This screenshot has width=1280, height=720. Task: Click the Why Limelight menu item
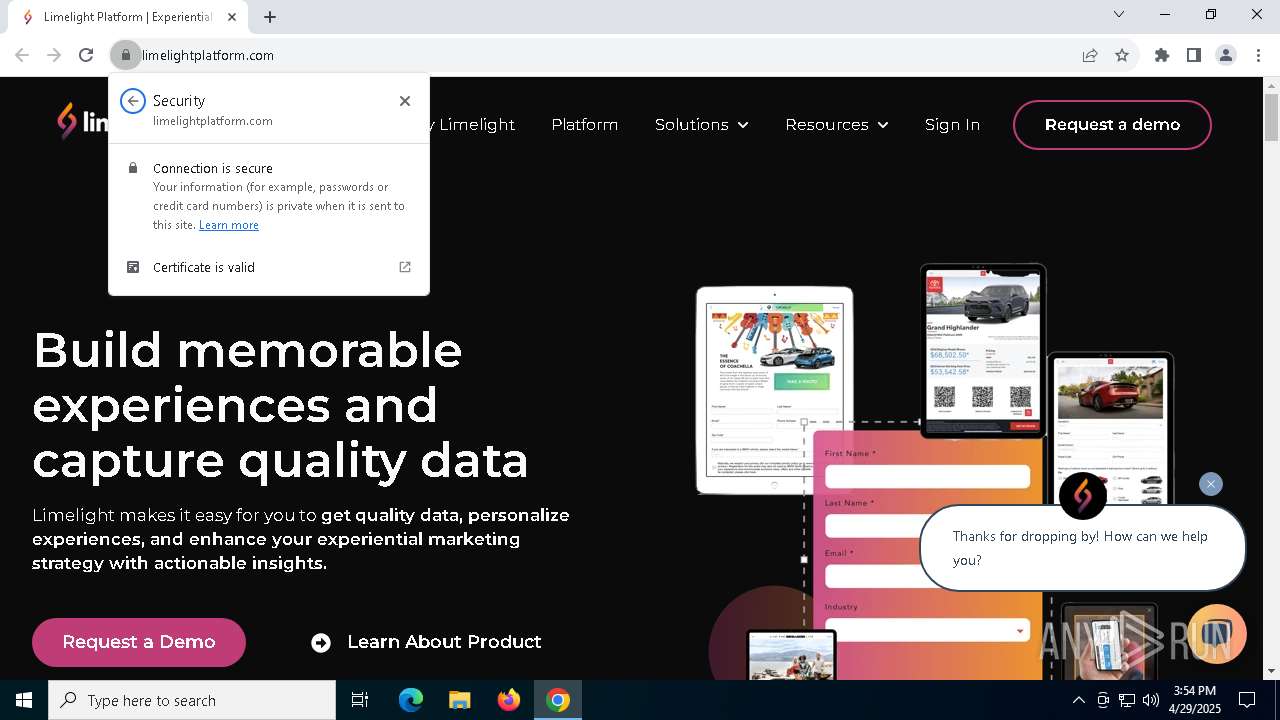click(x=472, y=125)
